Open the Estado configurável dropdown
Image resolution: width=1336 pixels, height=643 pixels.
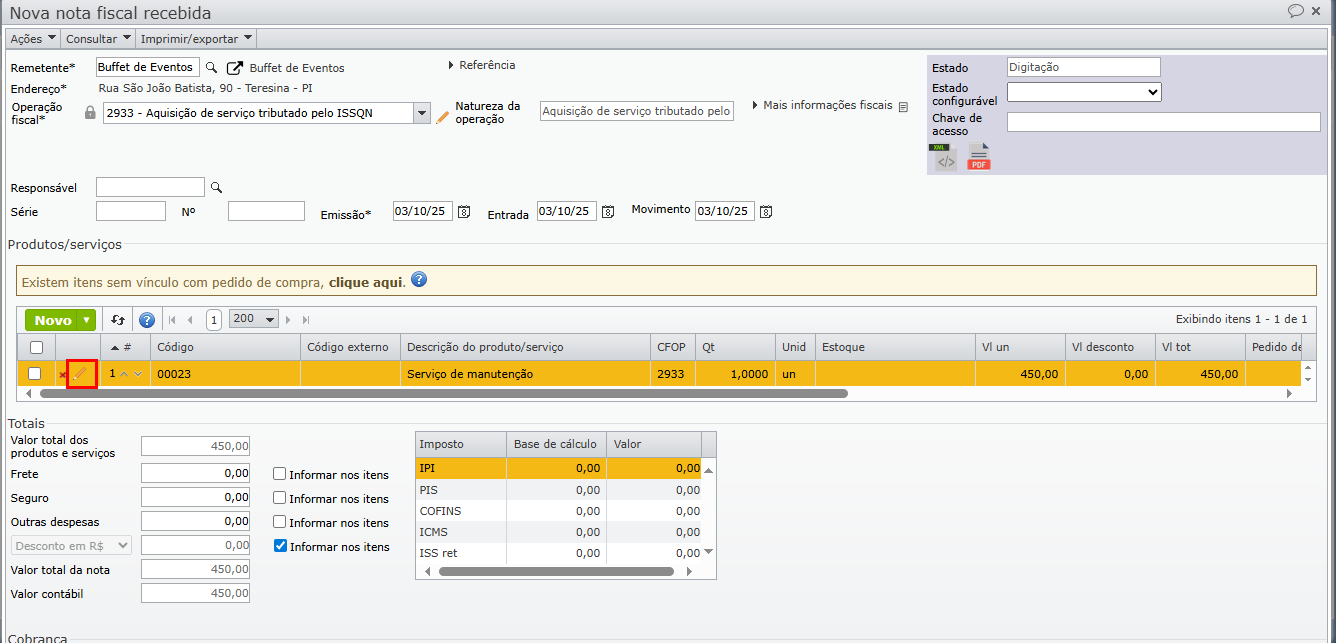(1083, 92)
